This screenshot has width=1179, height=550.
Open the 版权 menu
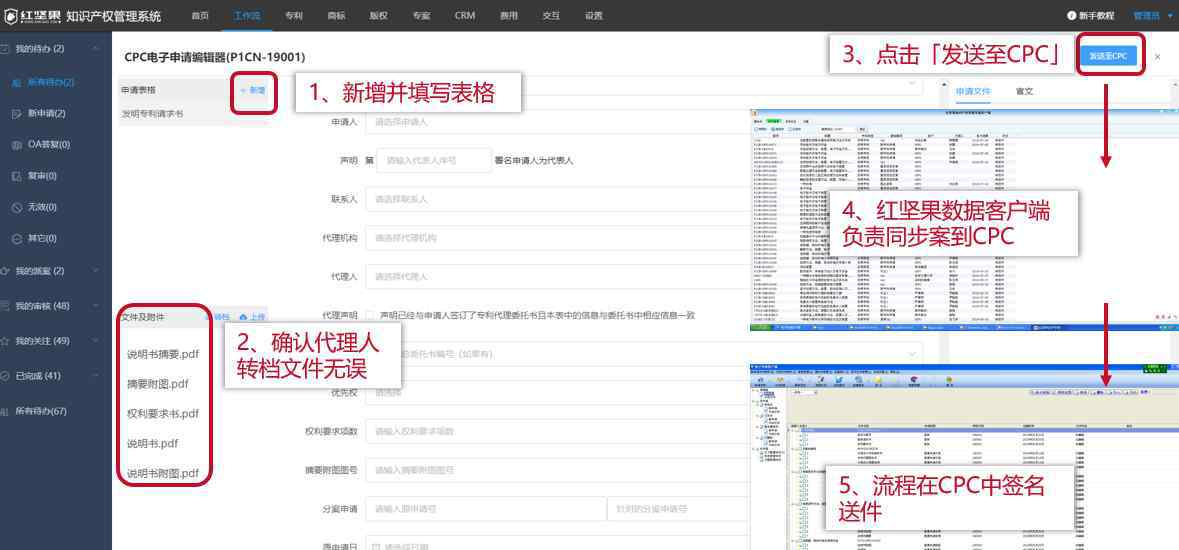[x=379, y=16]
